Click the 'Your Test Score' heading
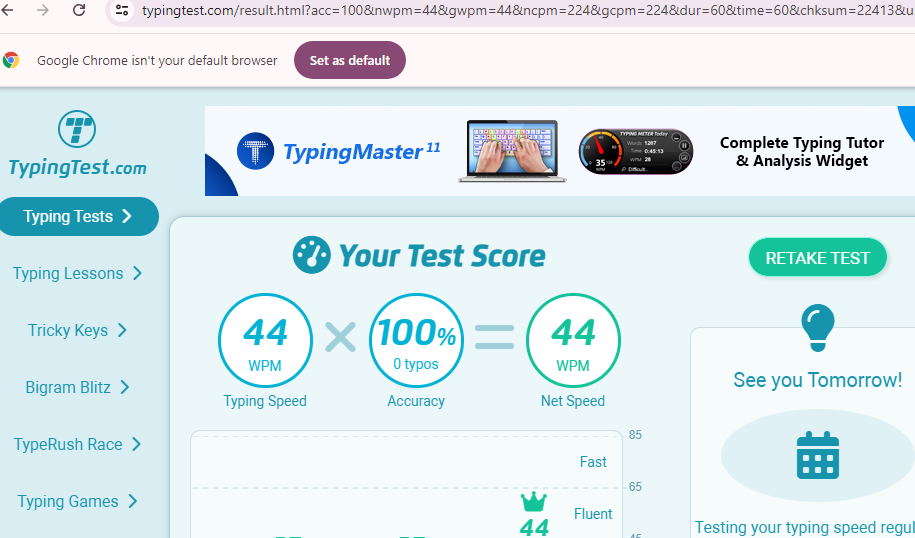 pos(442,256)
